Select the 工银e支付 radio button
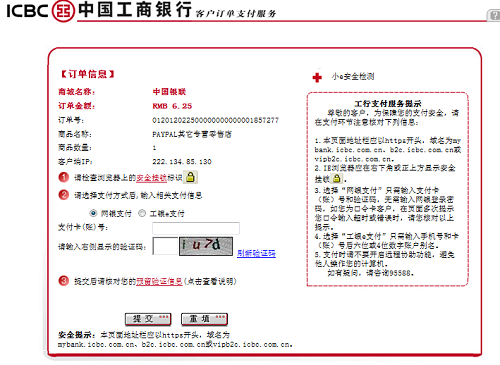Screen dimensions: 500x365 pyautogui.click(x=142, y=213)
